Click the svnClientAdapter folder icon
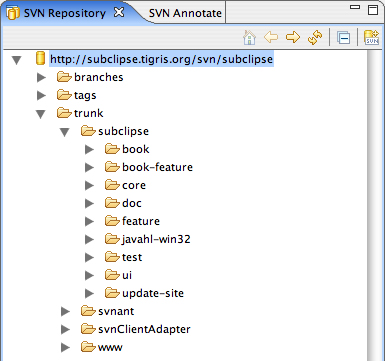The height and width of the screenshot is (361, 385). pos(88,329)
